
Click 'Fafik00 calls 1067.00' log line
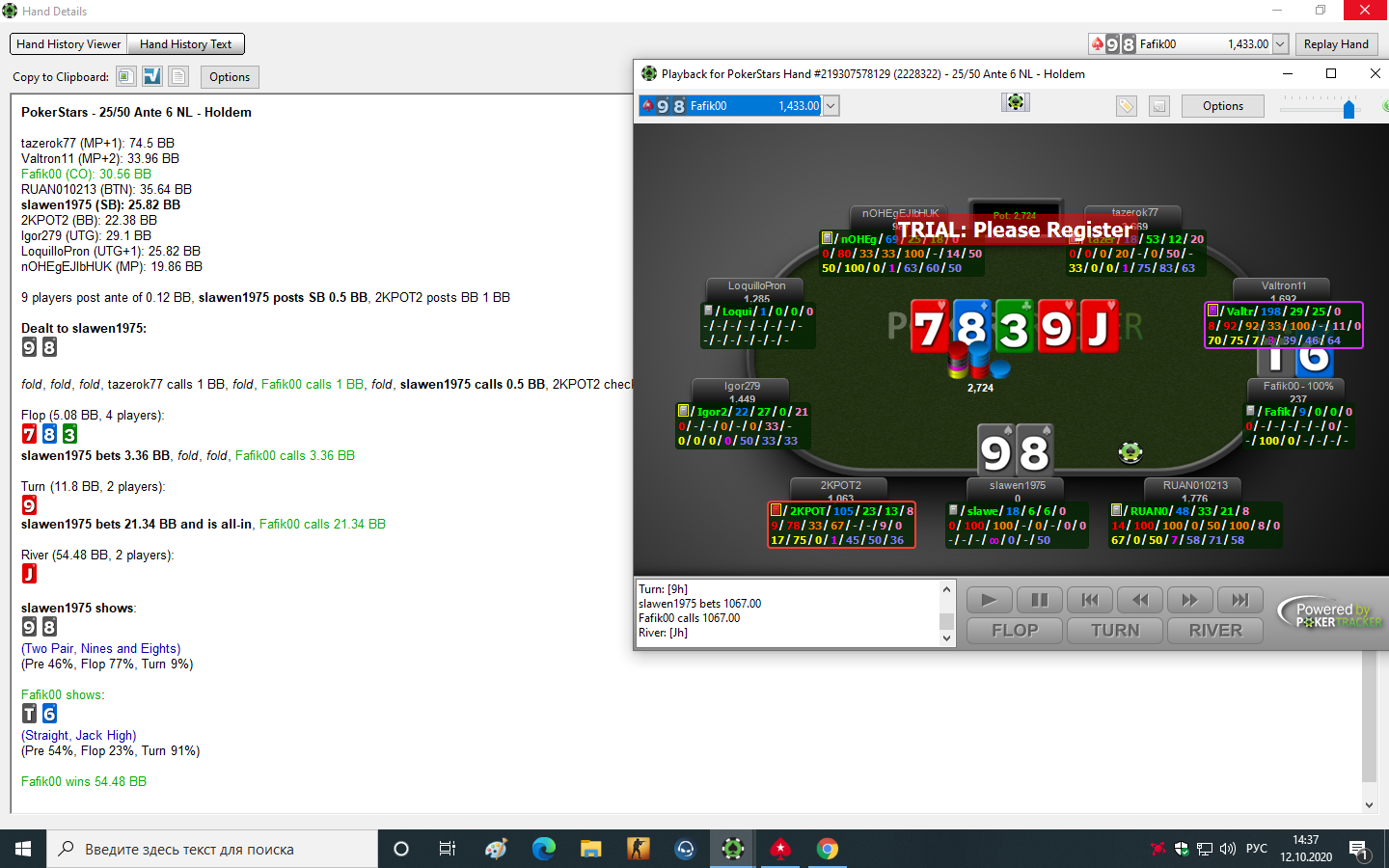click(689, 618)
